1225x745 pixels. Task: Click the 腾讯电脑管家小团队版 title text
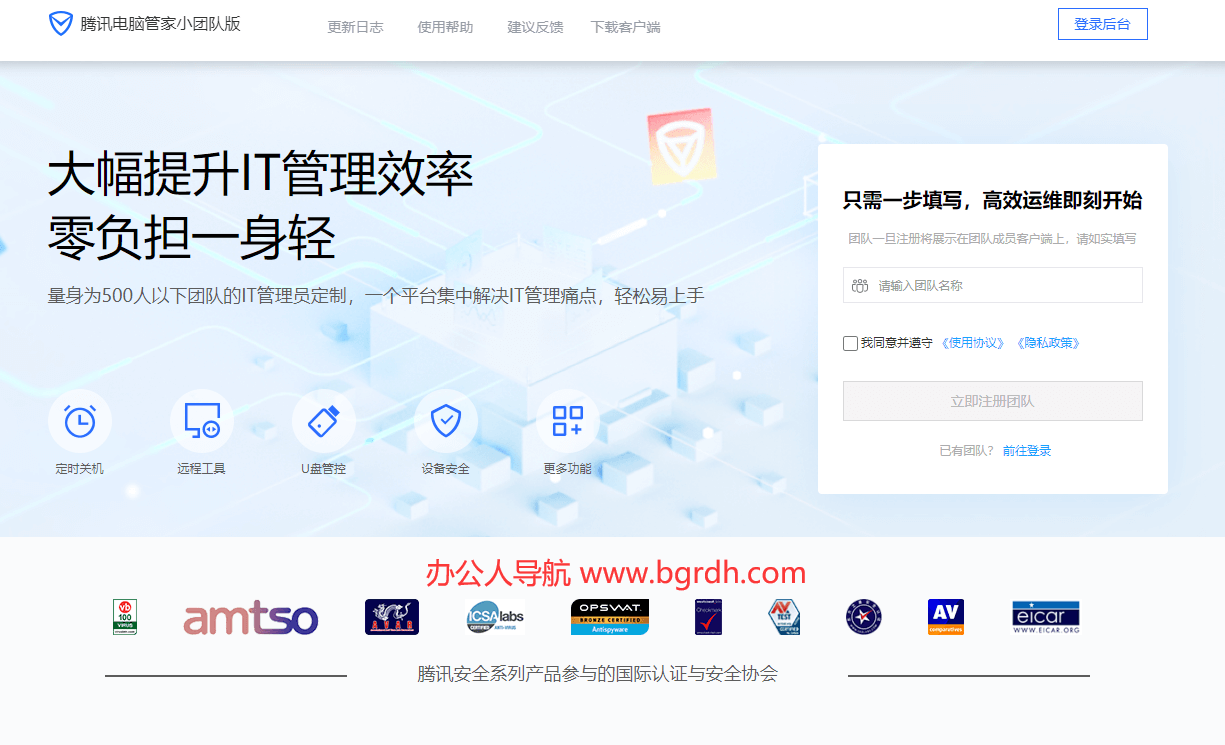(x=160, y=24)
